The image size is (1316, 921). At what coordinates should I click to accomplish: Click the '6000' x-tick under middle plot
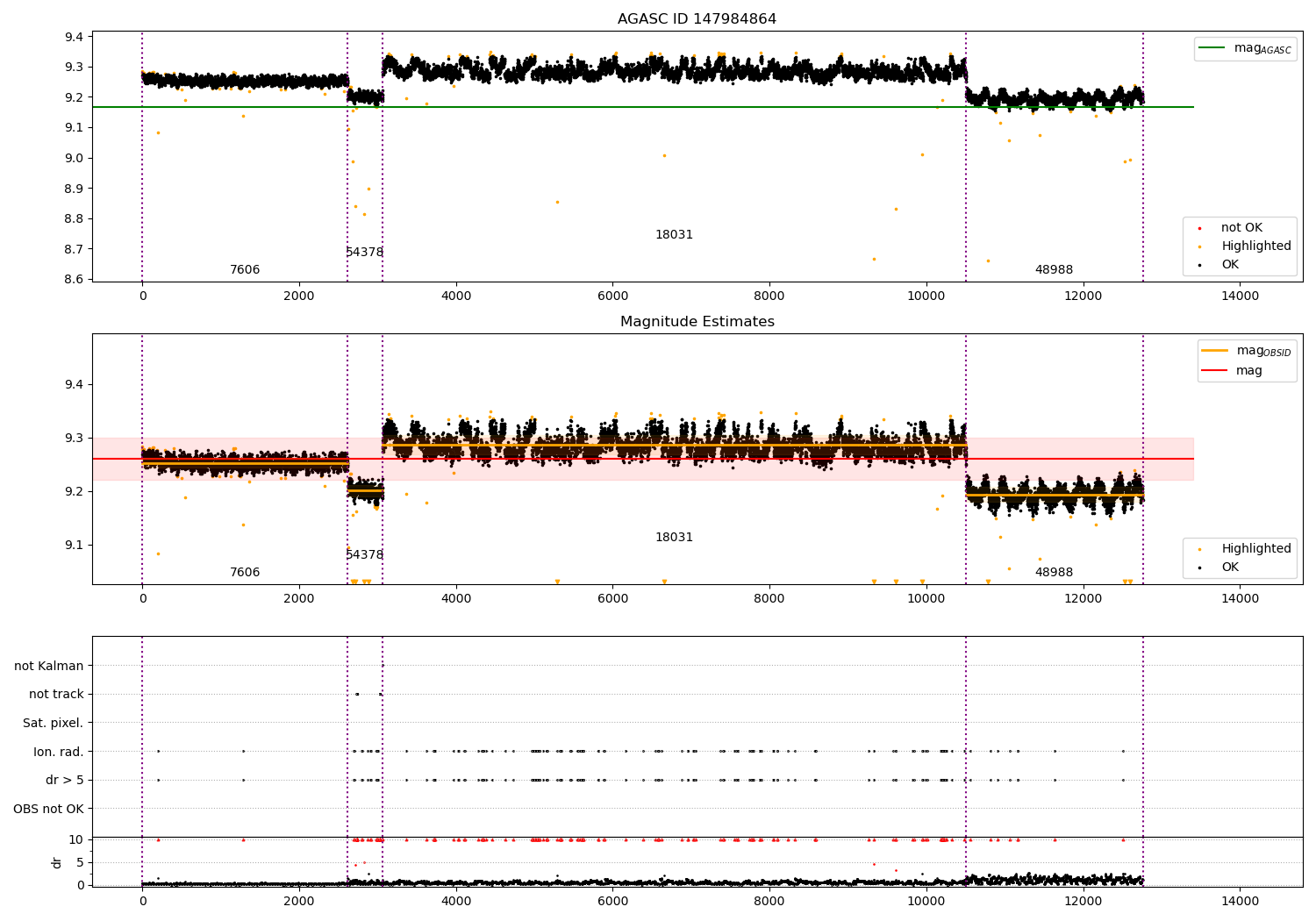pos(612,599)
